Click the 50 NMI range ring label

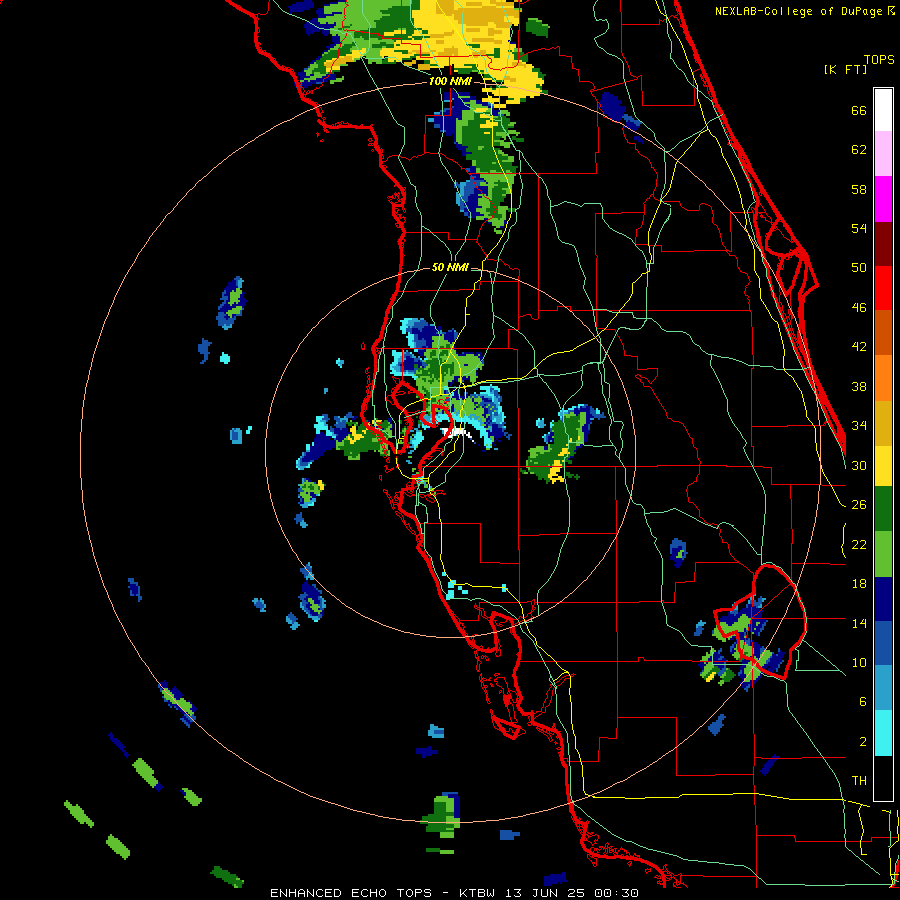coord(450,267)
